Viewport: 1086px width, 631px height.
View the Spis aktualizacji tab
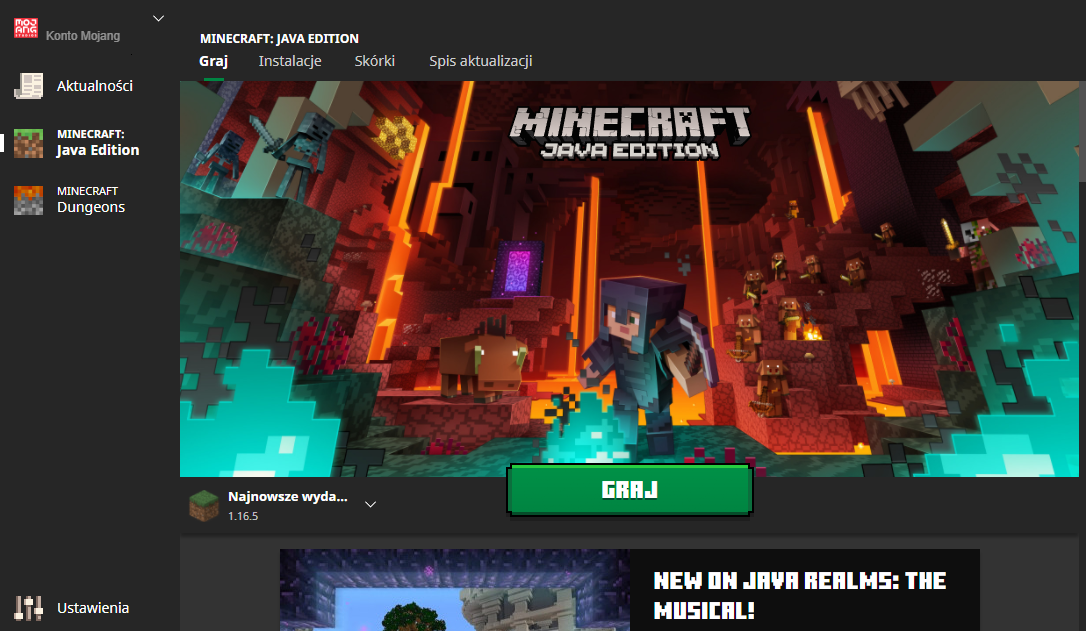pos(481,61)
